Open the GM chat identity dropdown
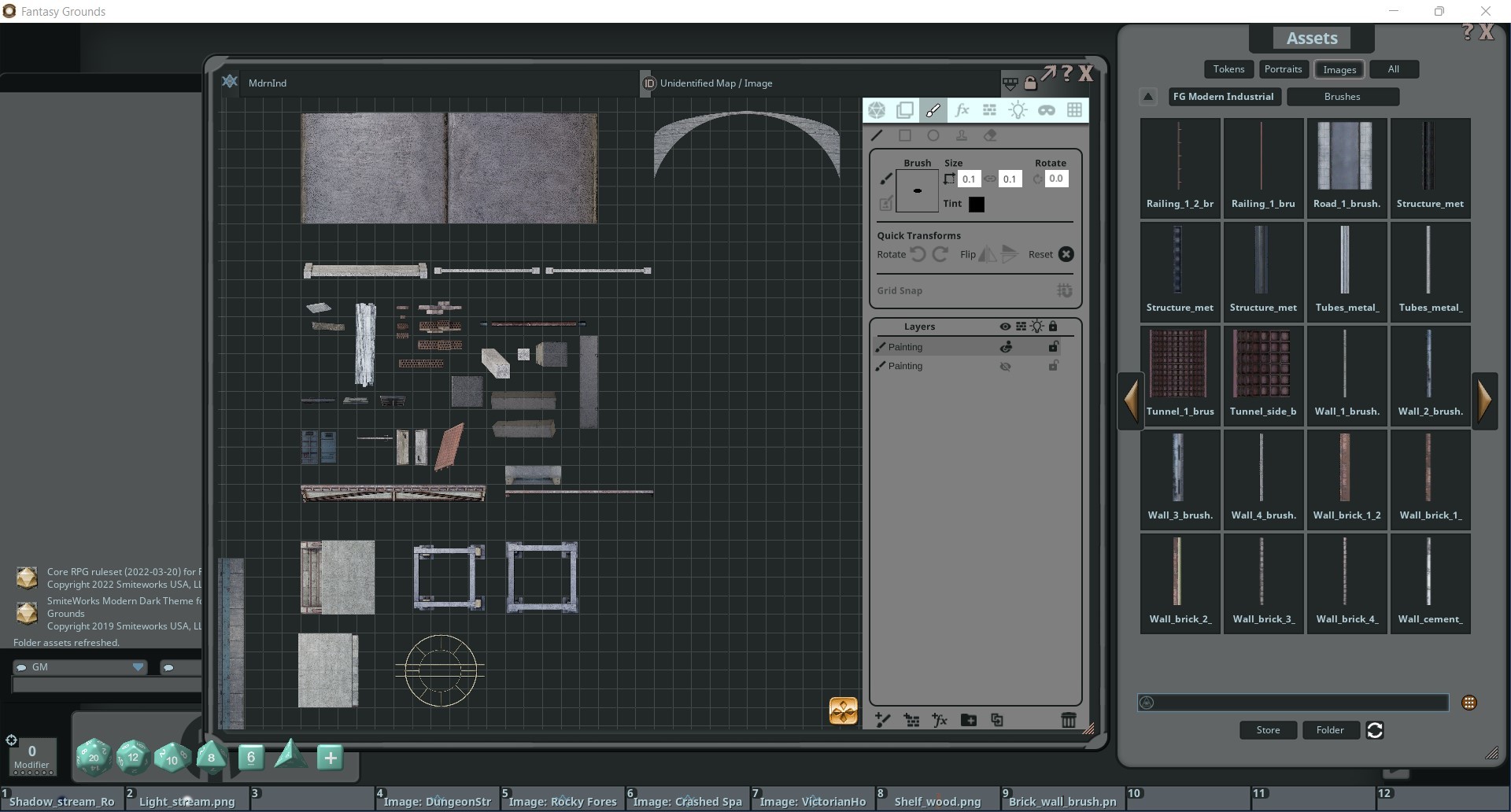This screenshot has width=1511, height=812. point(139,667)
